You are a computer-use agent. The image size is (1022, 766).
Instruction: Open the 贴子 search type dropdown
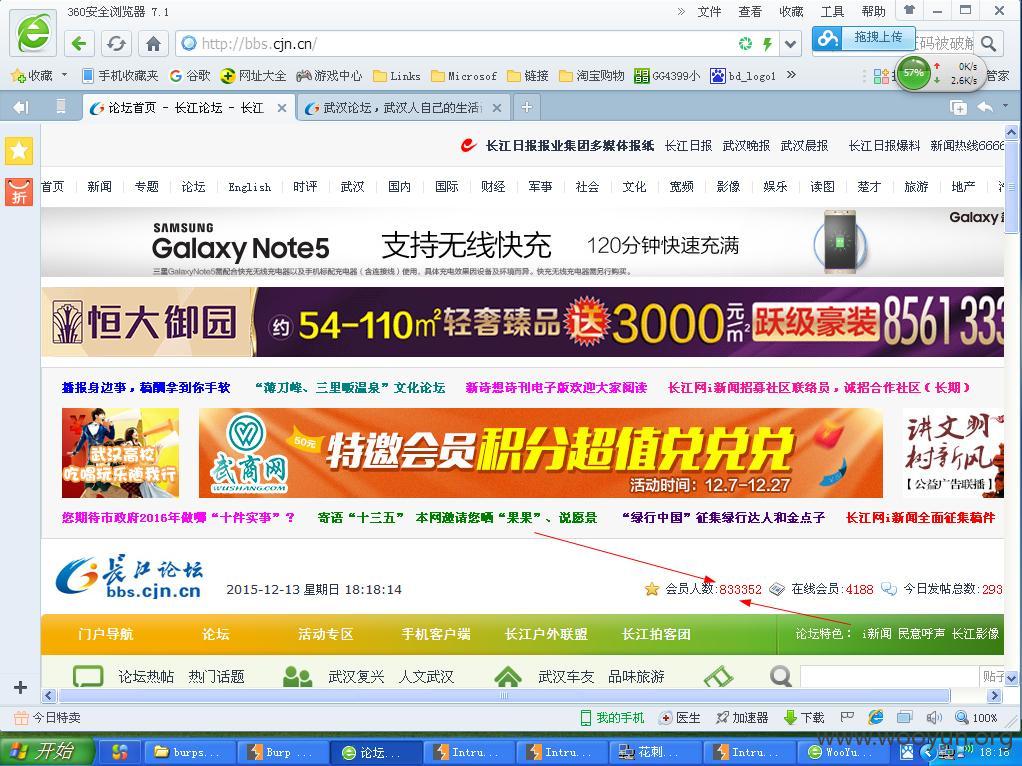(x=993, y=676)
